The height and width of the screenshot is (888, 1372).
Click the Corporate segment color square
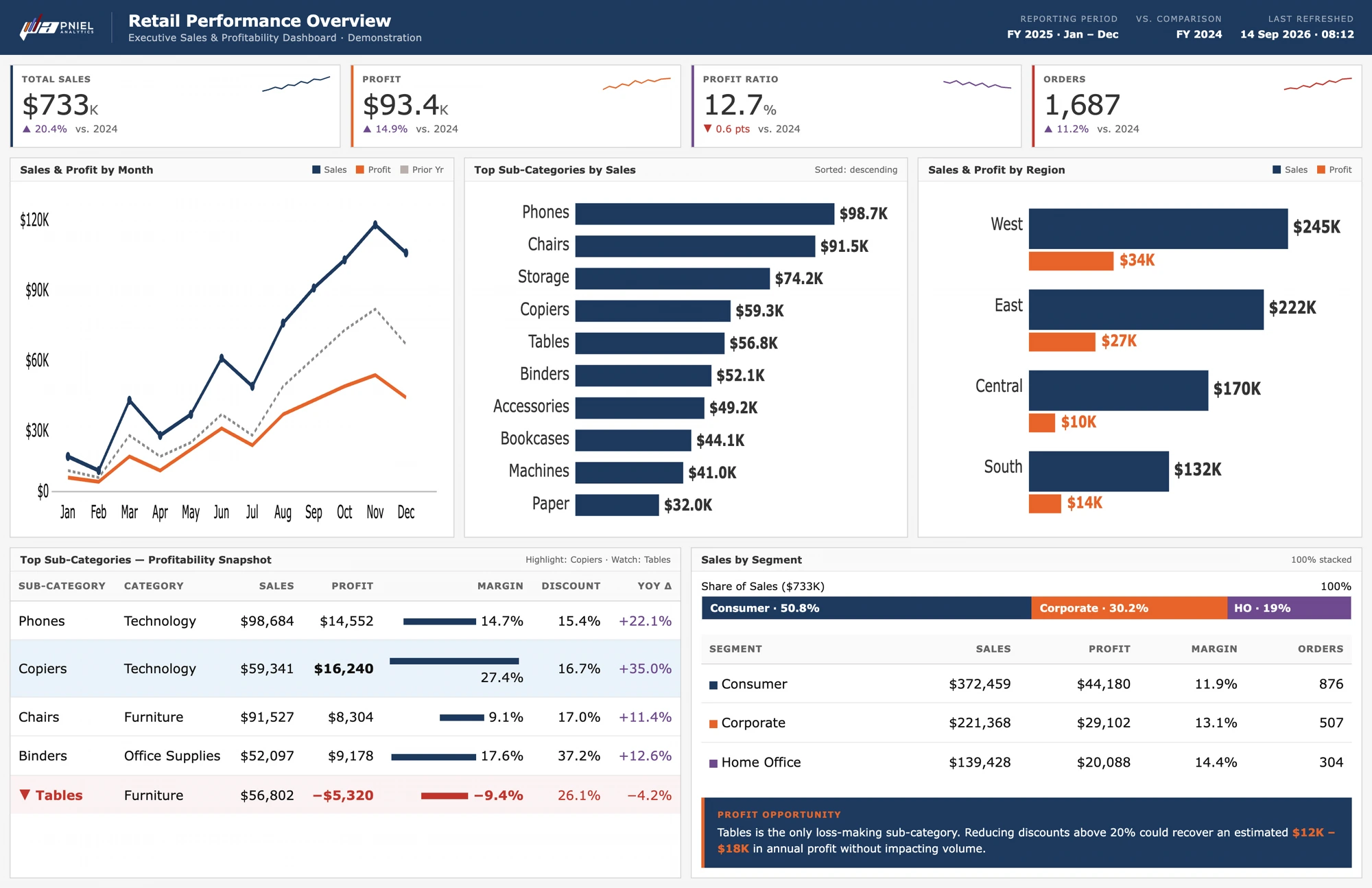tap(713, 724)
